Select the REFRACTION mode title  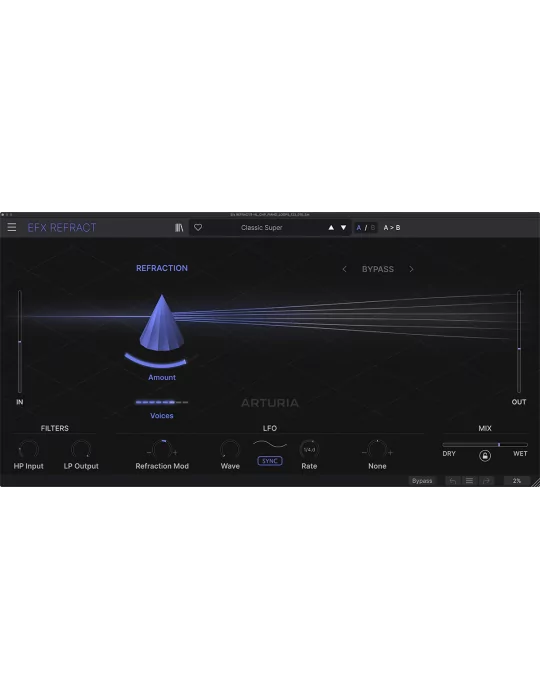coord(162,268)
